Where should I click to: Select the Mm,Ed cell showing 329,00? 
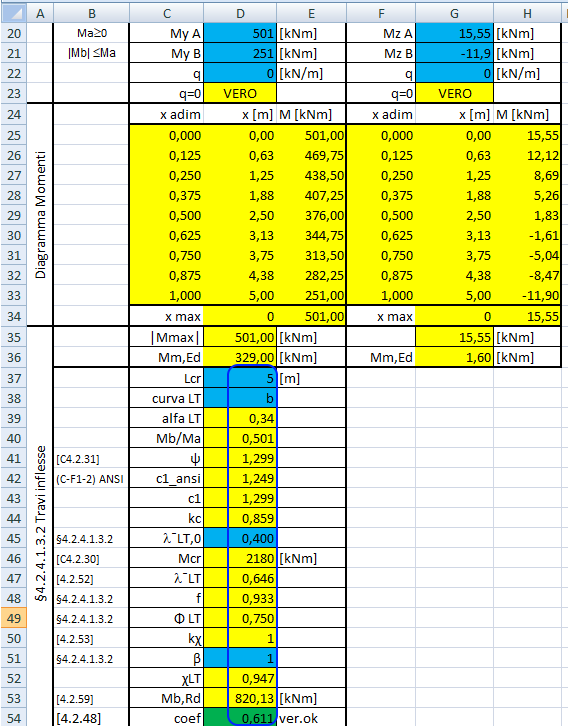pyautogui.click(x=240, y=357)
